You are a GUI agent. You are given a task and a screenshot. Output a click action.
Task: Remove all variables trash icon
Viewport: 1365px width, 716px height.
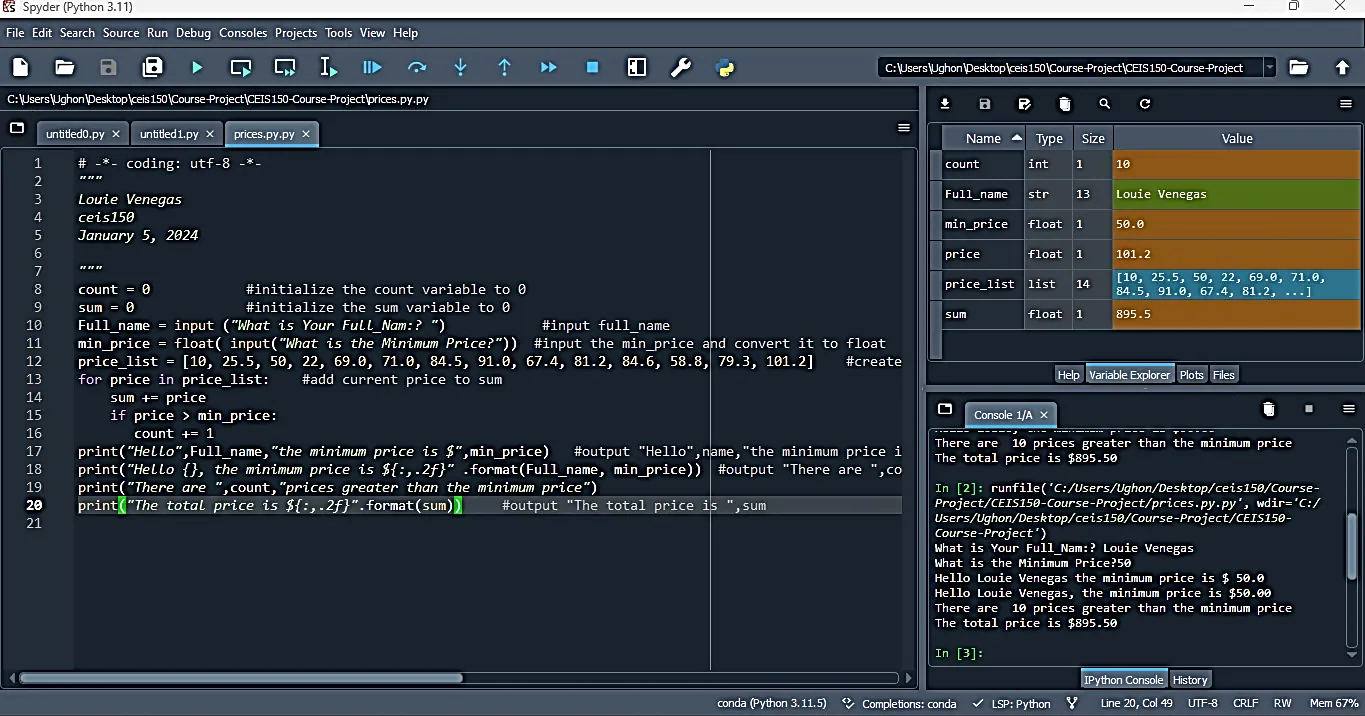[x=1065, y=104]
